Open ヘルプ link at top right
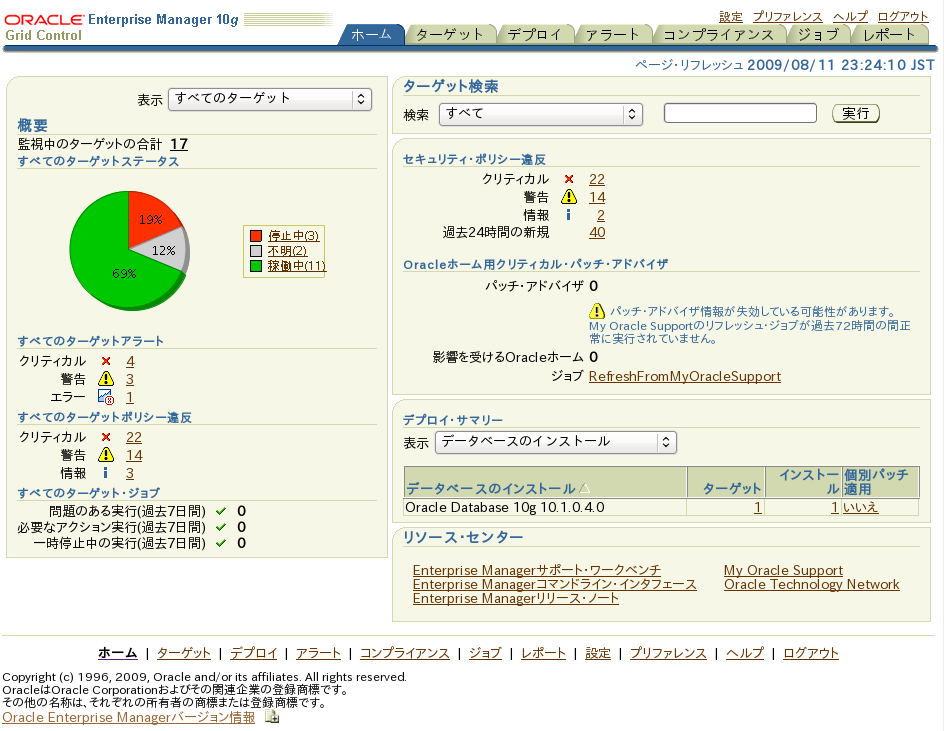 pyautogui.click(x=850, y=17)
